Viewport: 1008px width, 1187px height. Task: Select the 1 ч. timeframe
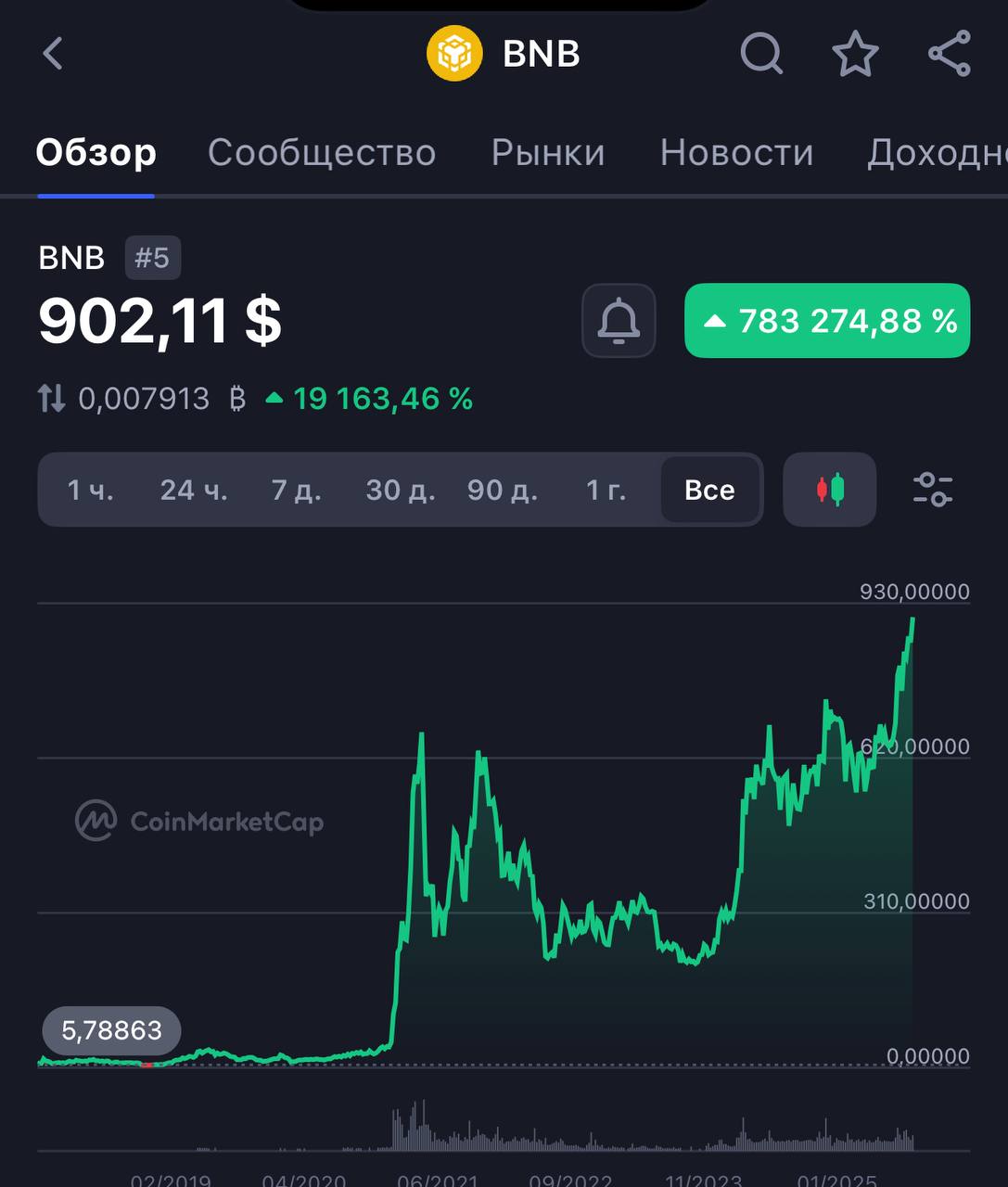pos(90,490)
